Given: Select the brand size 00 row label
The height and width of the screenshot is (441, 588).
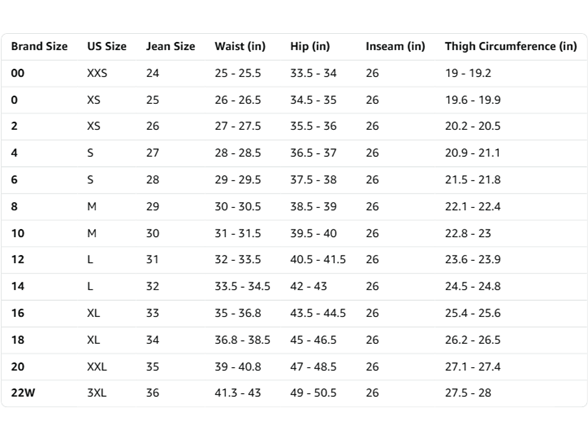Looking at the screenshot, I should click(18, 73).
